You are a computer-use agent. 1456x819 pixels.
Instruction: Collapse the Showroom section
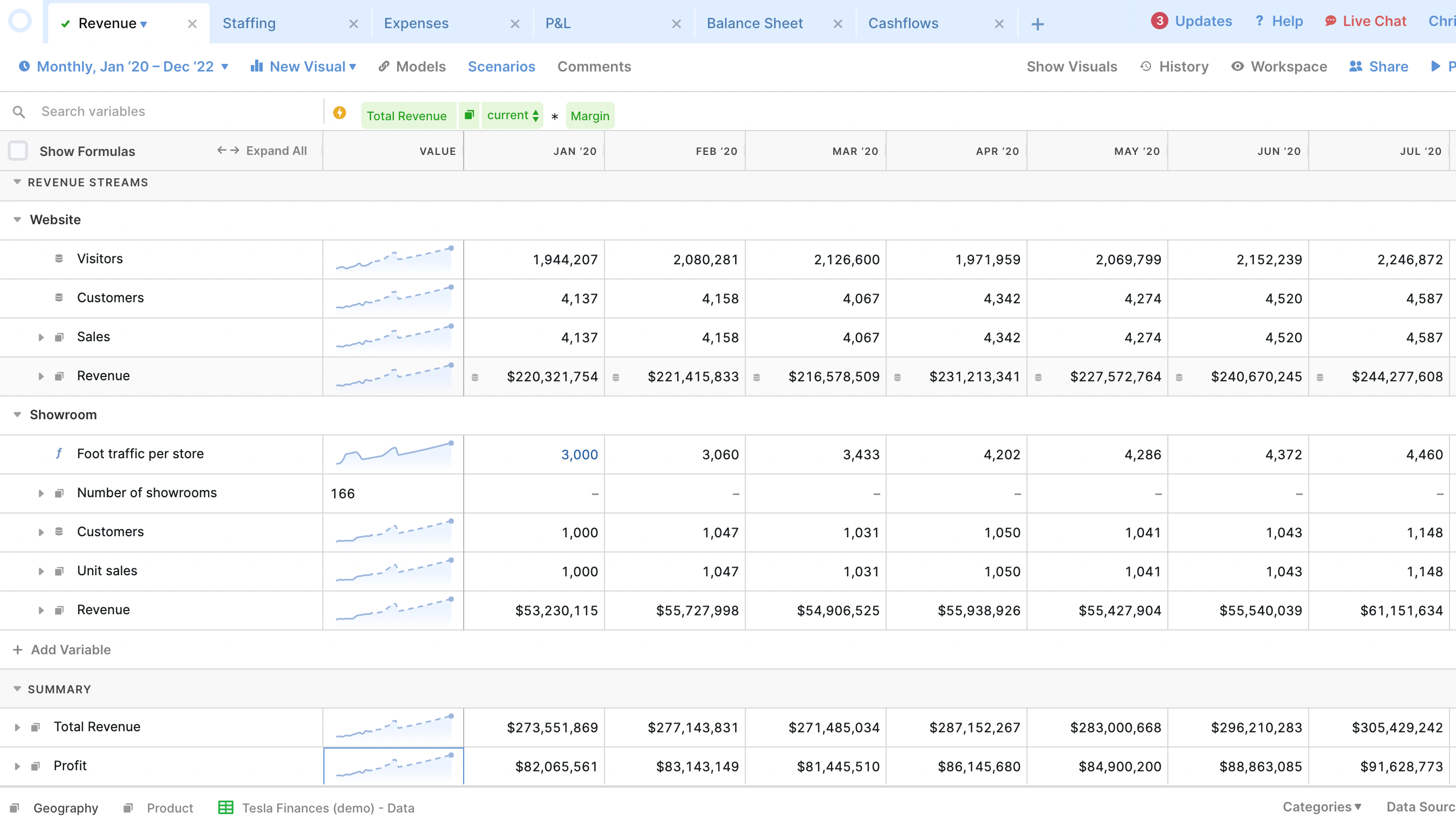click(x=16, y=414)
